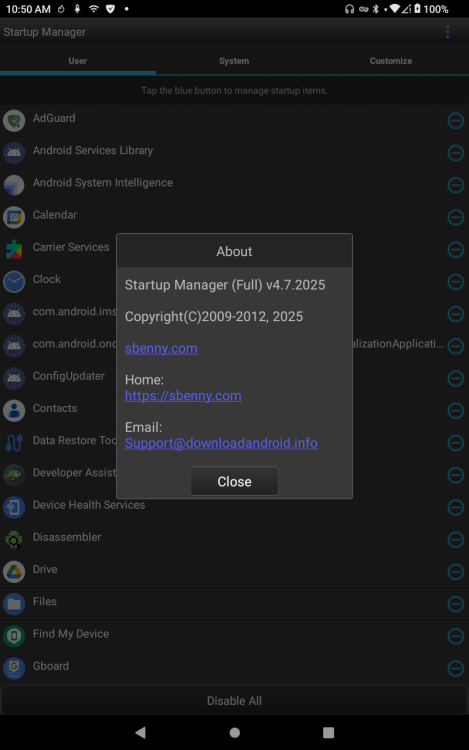The image size is (469, 750).
Task: Toggle the Calendar blue minus button
Action: click(x=456, y=217)
